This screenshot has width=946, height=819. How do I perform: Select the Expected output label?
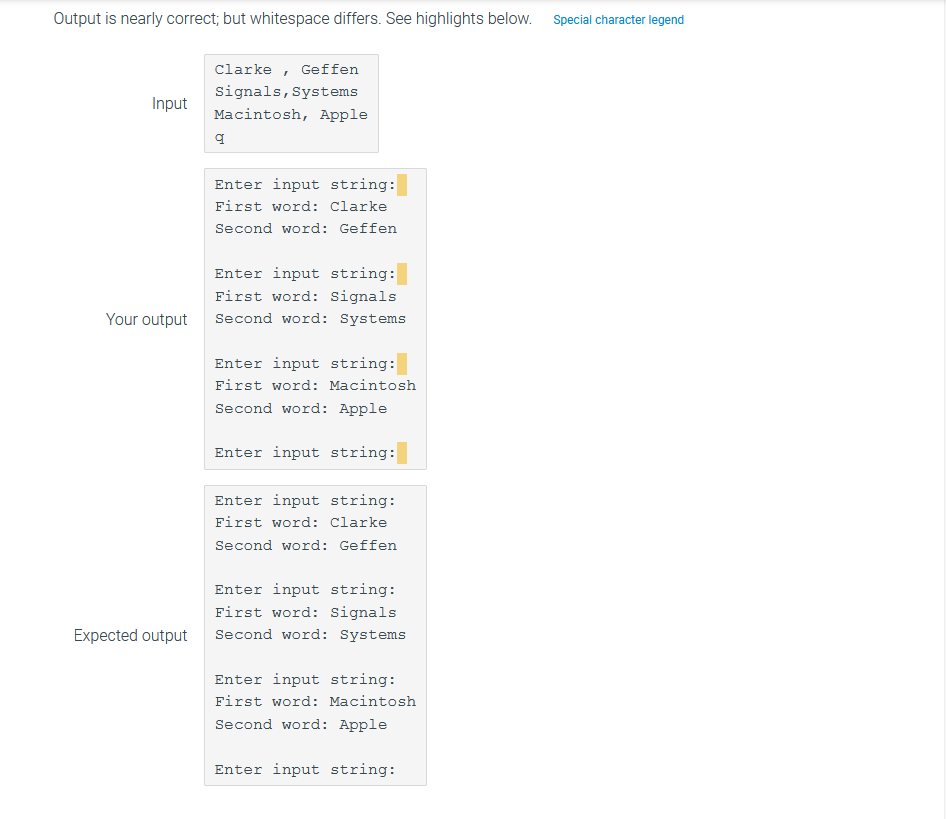[130, 635]
